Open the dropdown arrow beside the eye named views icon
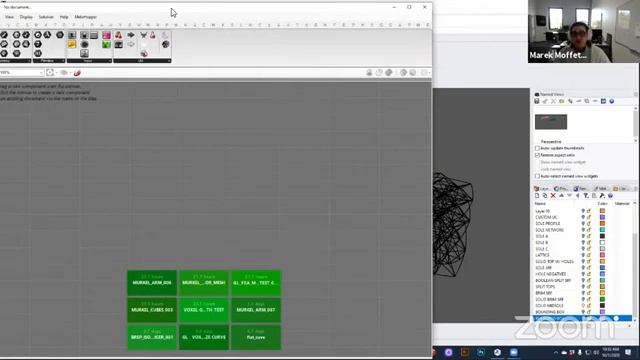Screen dimensions: 640x360 (x=70, y=73)
